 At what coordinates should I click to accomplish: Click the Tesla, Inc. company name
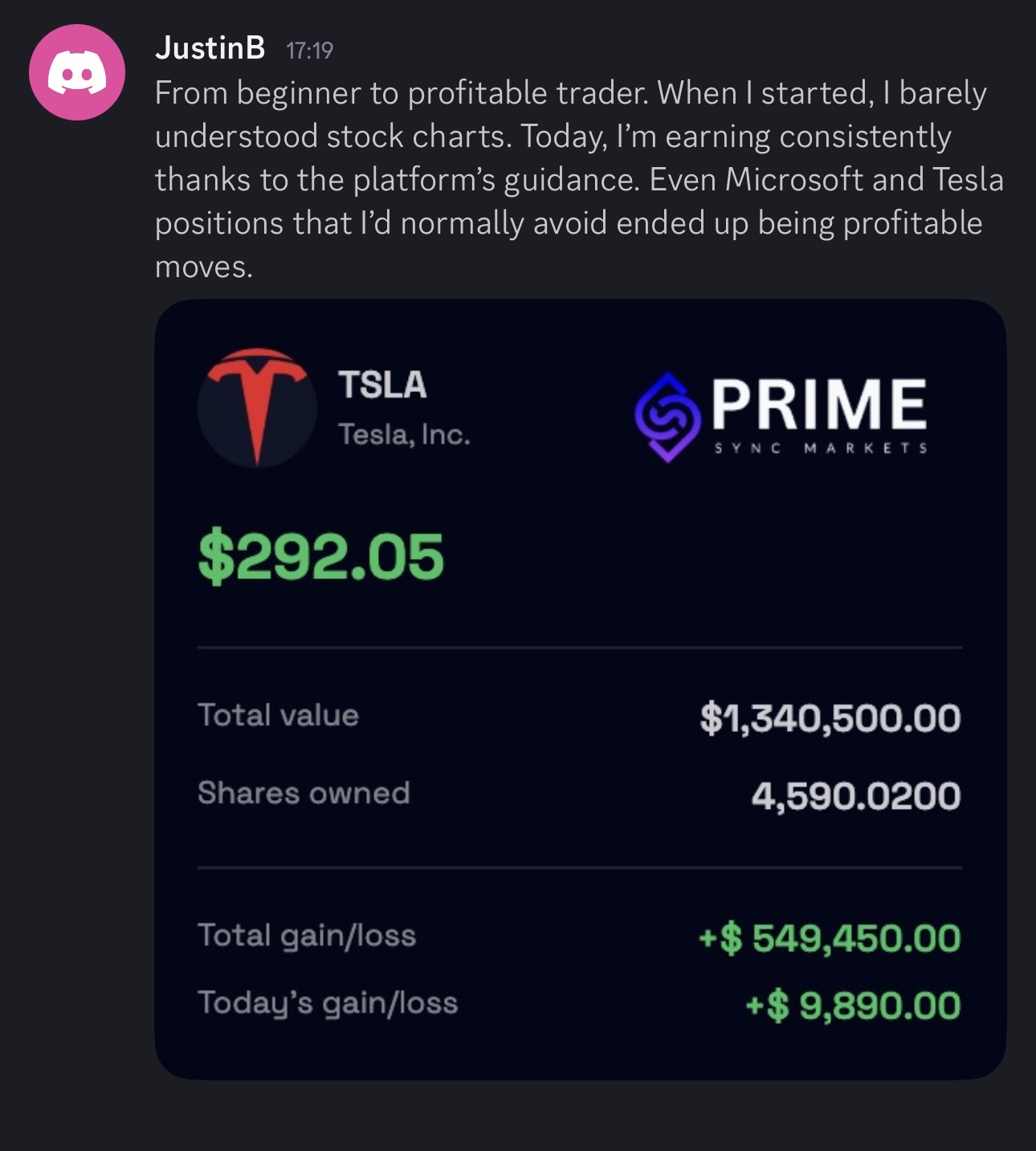click(x=404, y=435)
